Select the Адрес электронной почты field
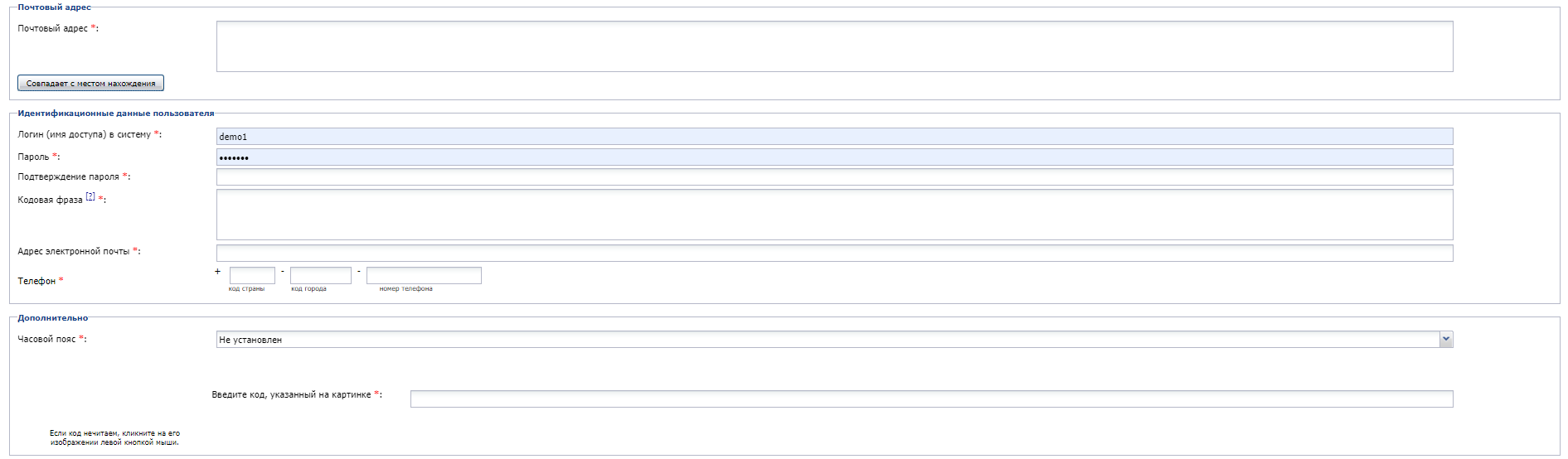Image resolution: width=1568 pixels, height=459 pixels. 834,254
